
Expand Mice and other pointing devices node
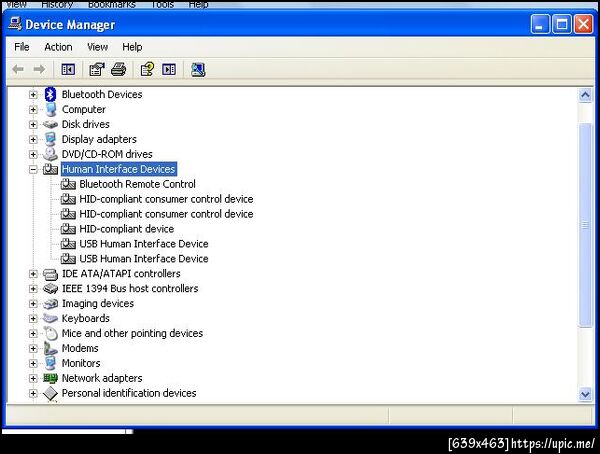tap(33, 333)
